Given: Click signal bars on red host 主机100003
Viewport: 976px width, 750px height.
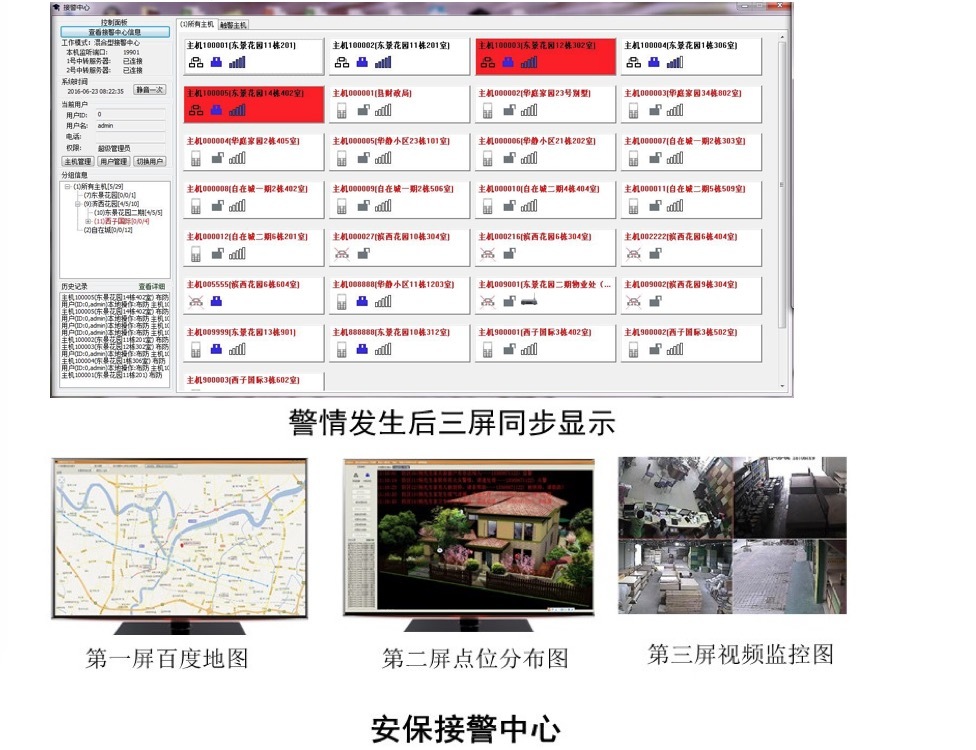Looking at the screenshot, I should (x=528, y=62).
